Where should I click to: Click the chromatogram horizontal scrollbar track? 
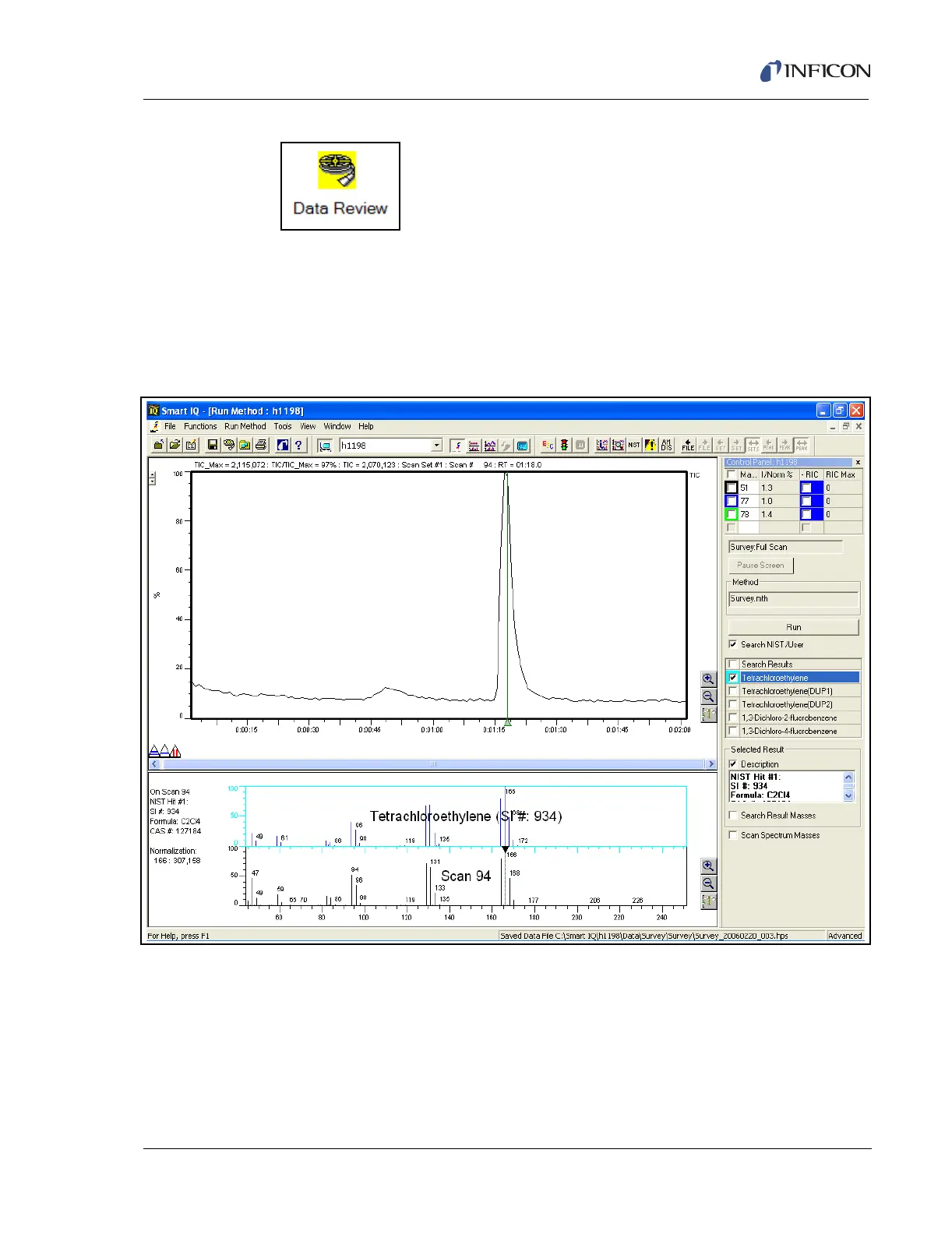click(x=432, y=764)
